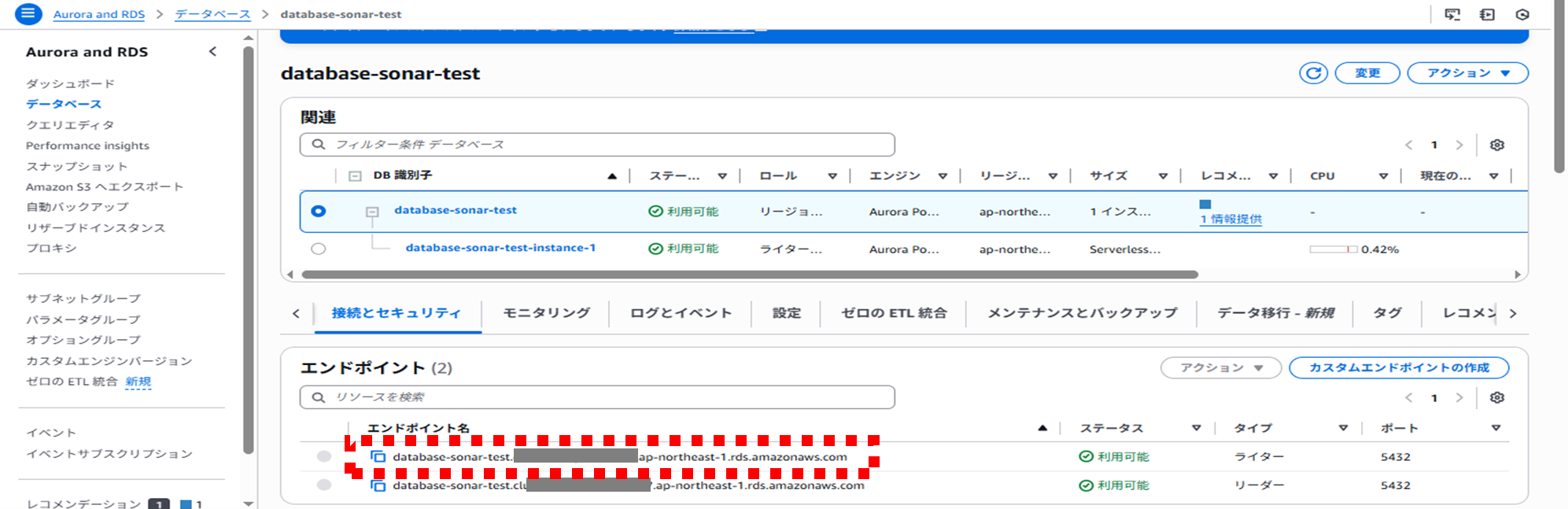This screenshot has height=509, width=1568.
Task: Go to previous page in related table
Action: tap(1409, 145)
